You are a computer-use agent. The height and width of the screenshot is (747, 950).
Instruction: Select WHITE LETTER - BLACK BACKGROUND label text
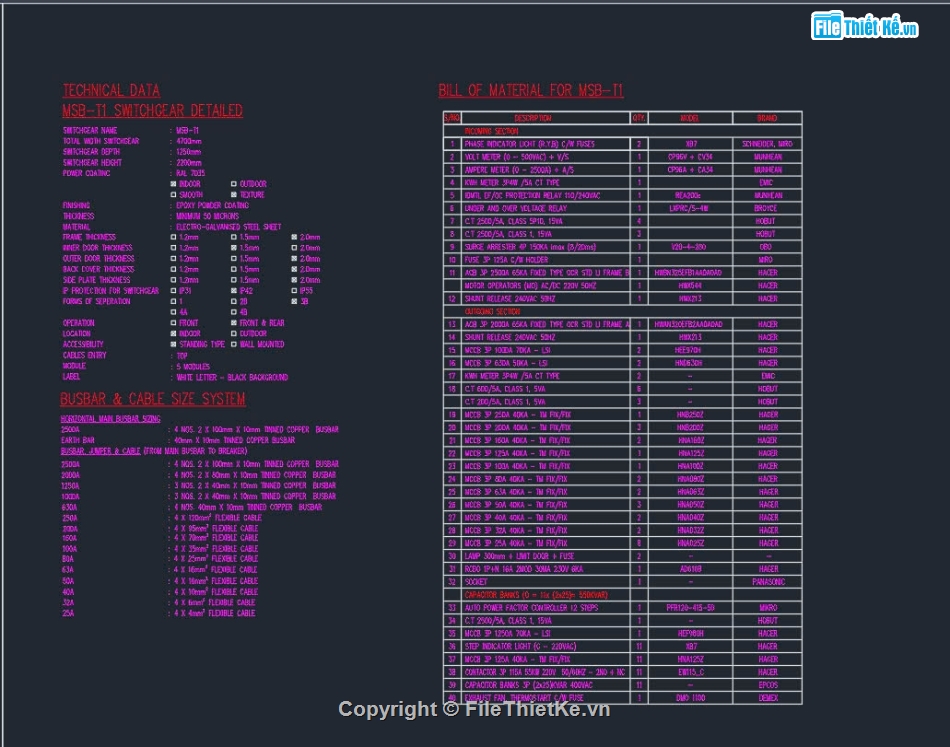[232, 377]
